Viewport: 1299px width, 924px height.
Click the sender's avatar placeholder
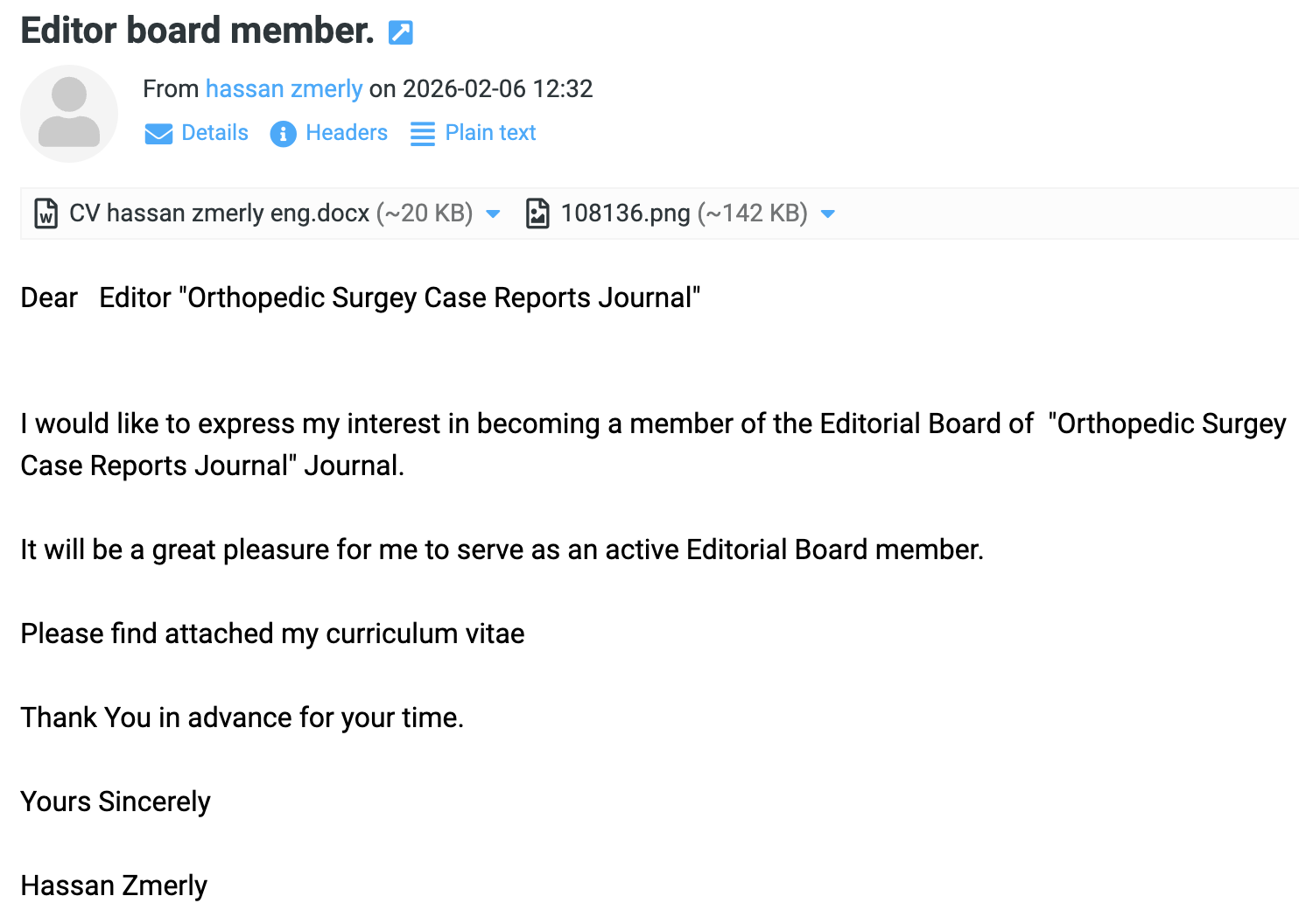click(x=69, y=114)
